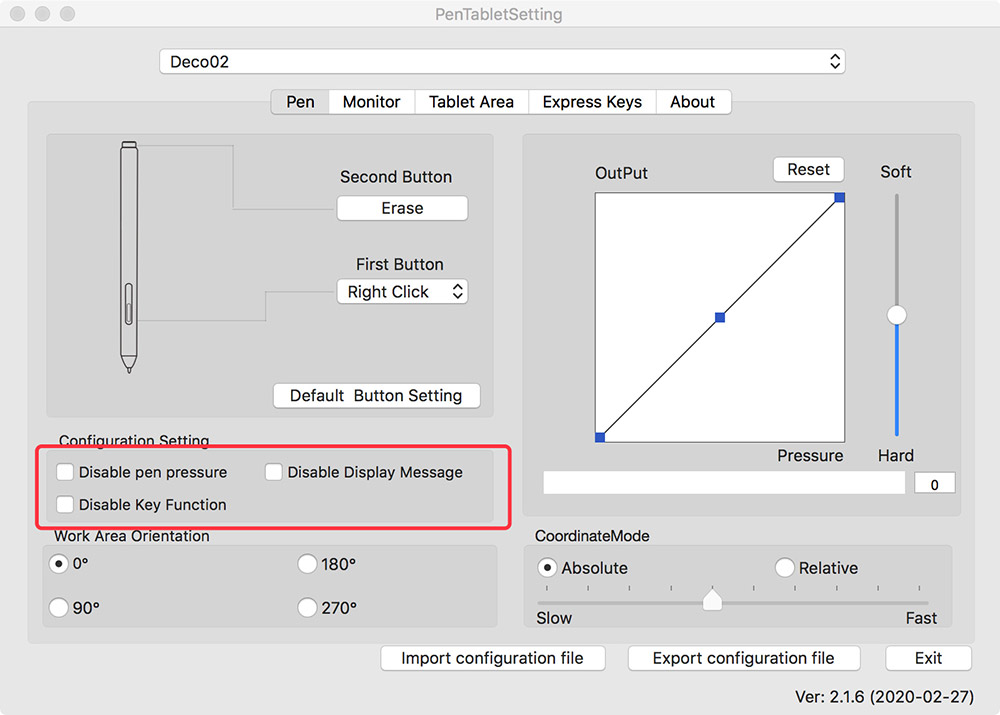This screenshot has height=715, width=1000.
Task: Open the About tab
Action: (x=693, y=102)
